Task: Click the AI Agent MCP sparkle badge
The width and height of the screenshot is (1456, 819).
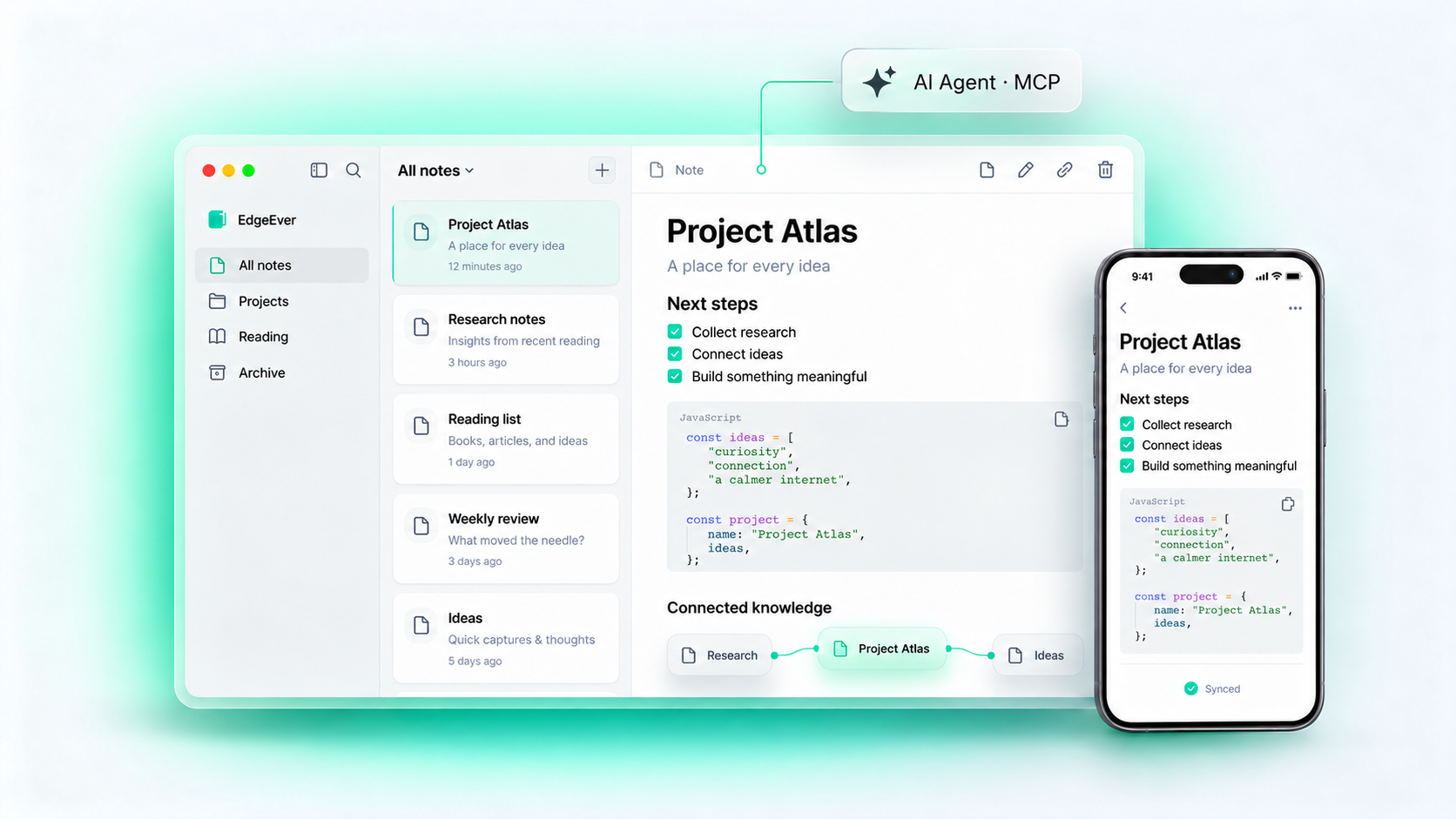Action: click(961, 81)
